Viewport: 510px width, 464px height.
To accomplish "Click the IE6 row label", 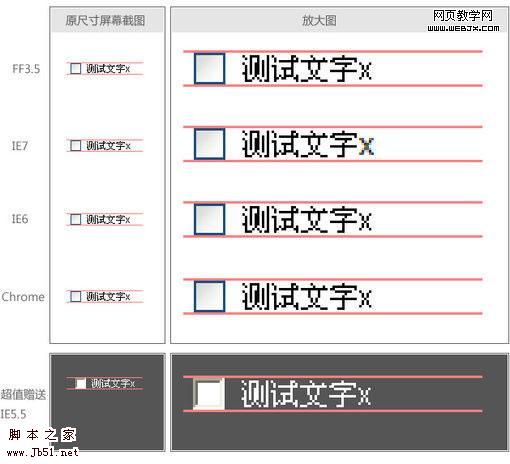I will tap(20, 219).
